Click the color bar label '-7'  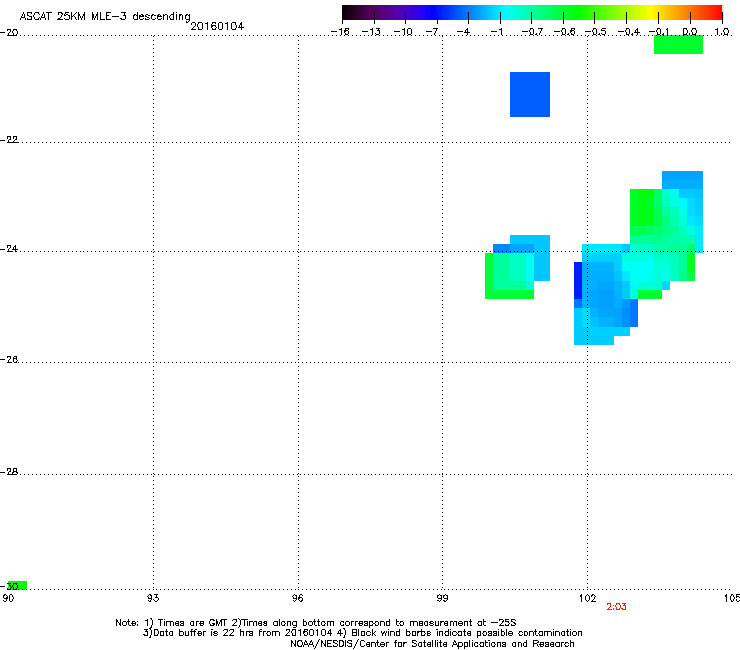coord(433,32)
